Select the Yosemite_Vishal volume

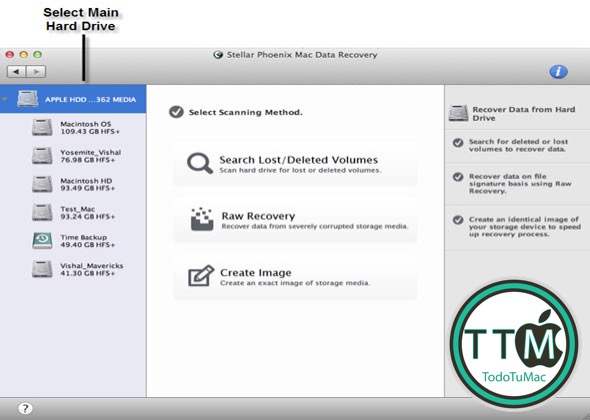point(73,156)
